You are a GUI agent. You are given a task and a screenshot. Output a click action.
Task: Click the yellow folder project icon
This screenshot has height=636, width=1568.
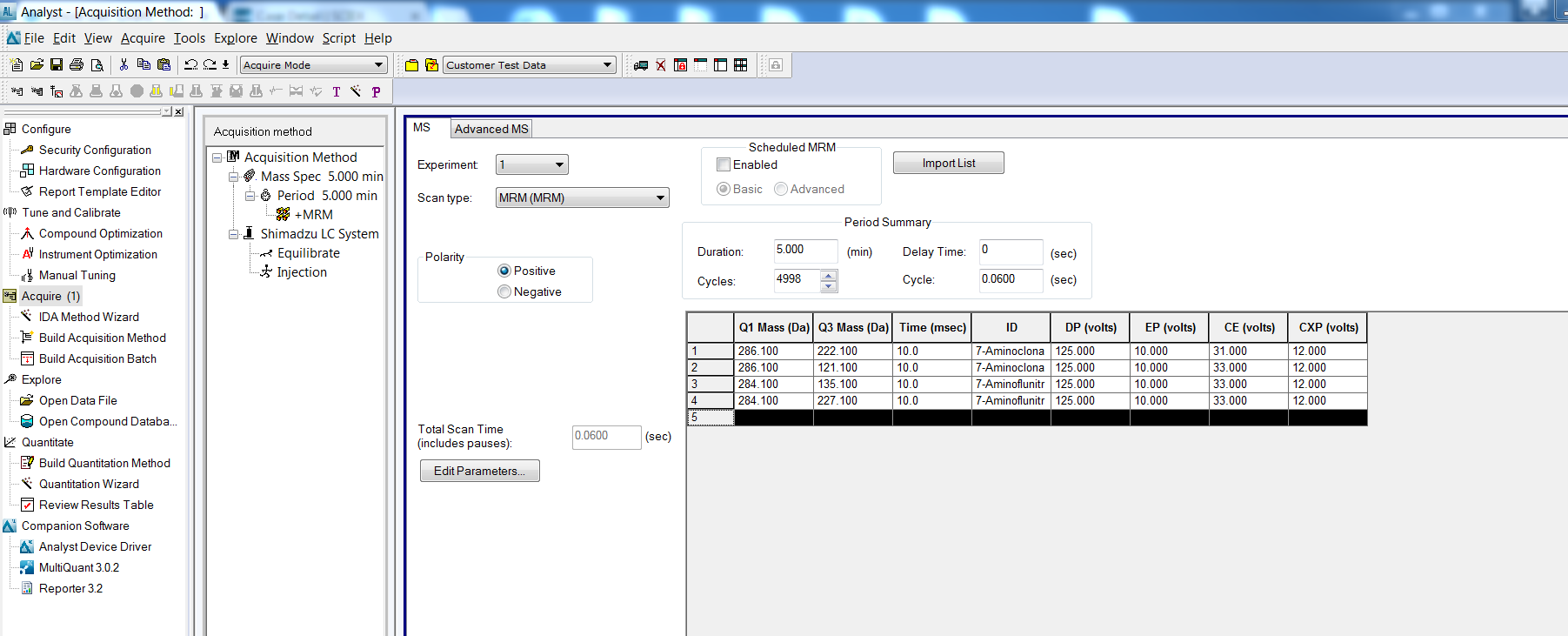(412, 65)
